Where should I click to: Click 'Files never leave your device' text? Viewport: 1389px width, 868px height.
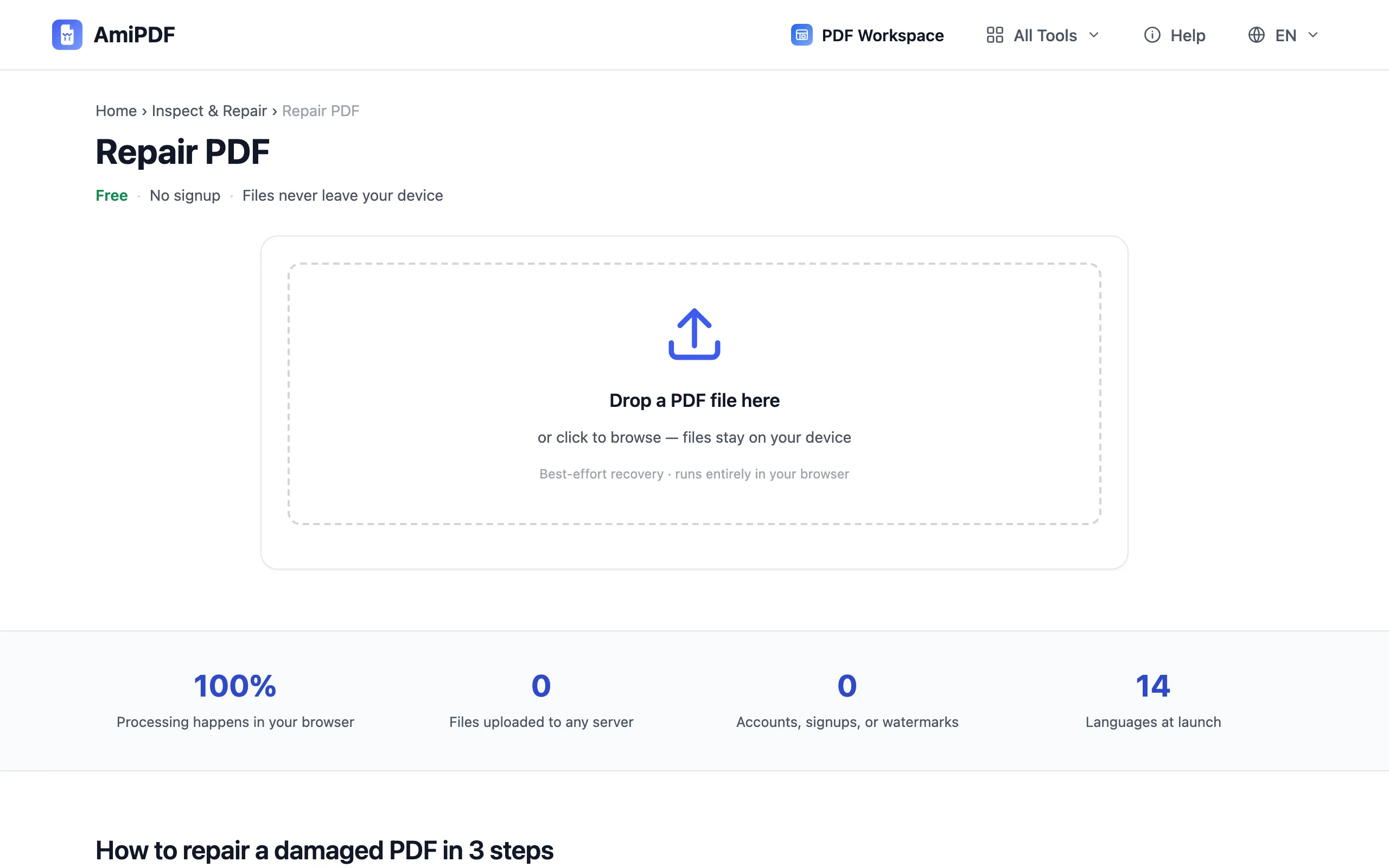343,196
